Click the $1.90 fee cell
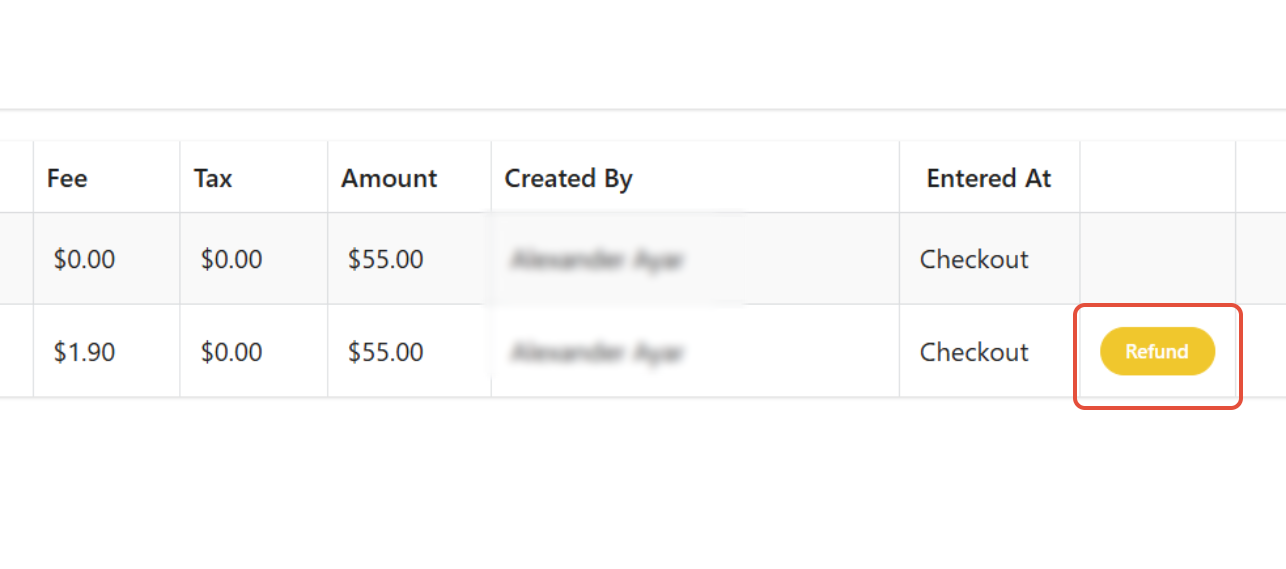 [x=84, y=352]
